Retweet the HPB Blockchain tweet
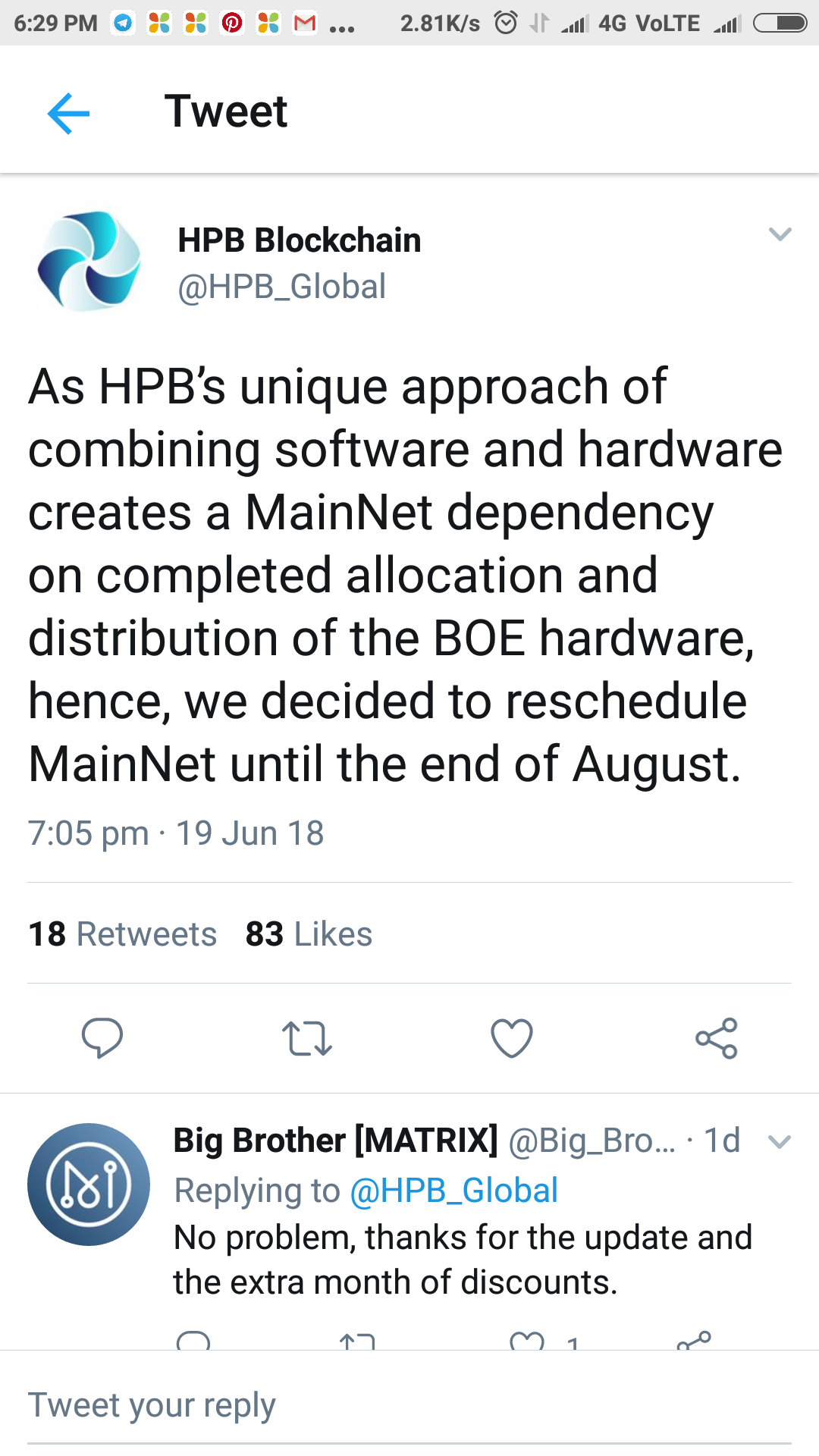 click(x=306, y=1038)
